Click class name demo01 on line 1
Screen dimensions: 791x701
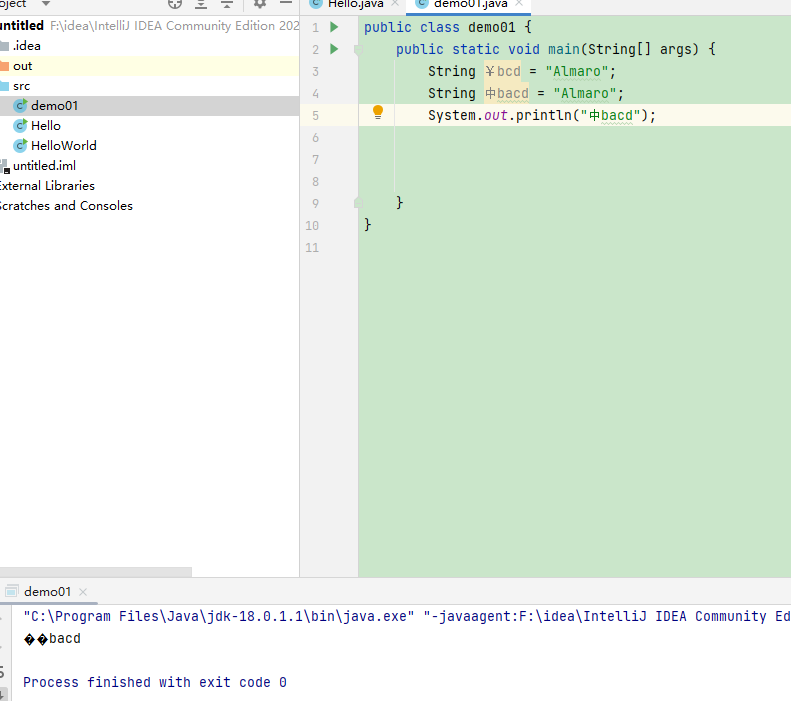(491, 27)
